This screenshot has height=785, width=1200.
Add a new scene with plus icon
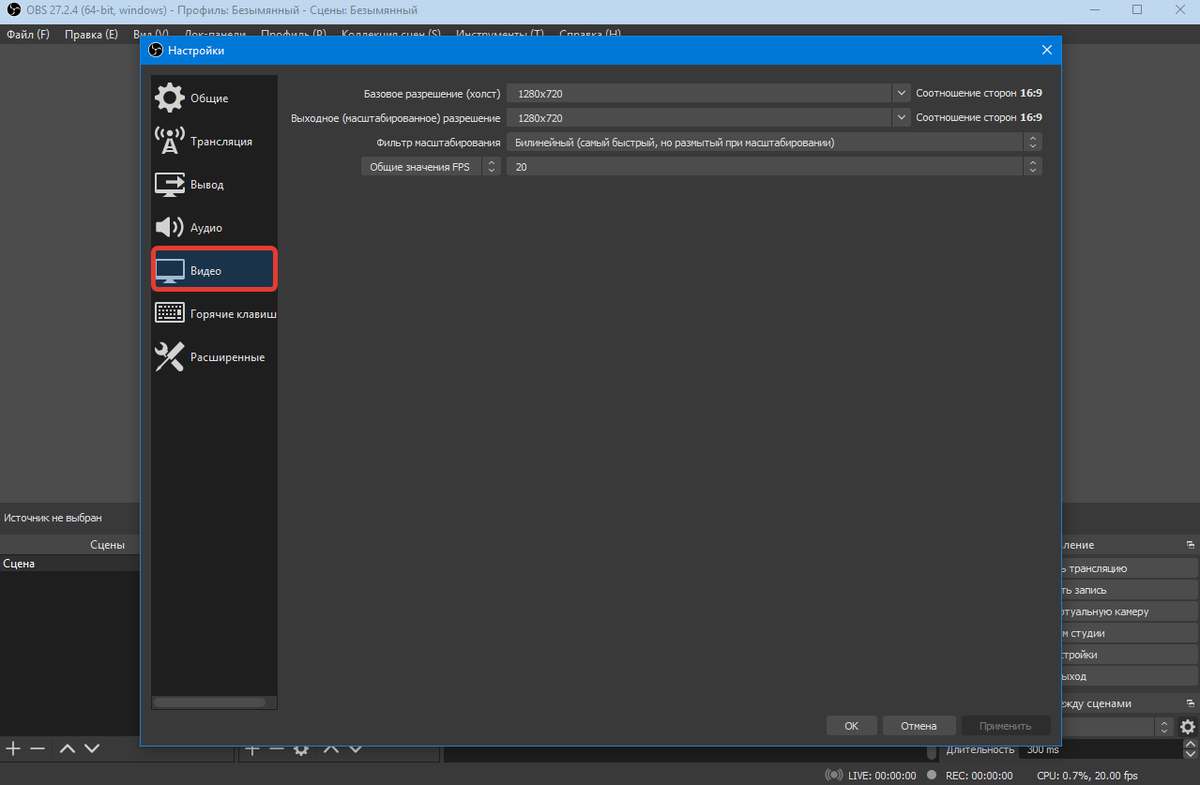tap(13, 748)
